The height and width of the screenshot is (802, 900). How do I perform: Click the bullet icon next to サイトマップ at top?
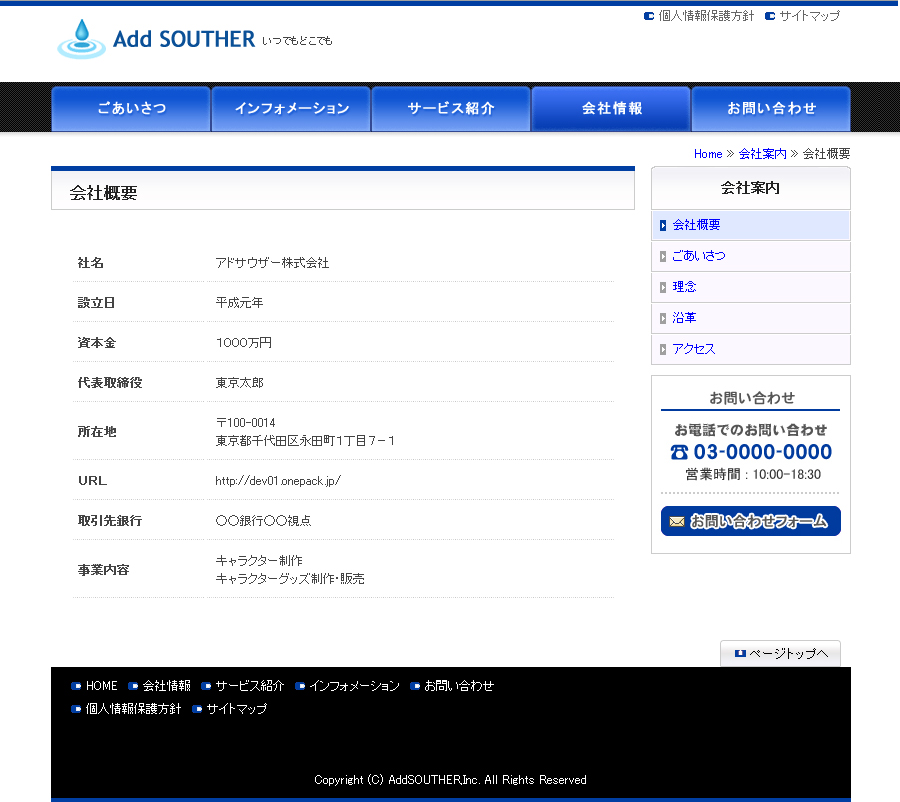pos(769,16)
